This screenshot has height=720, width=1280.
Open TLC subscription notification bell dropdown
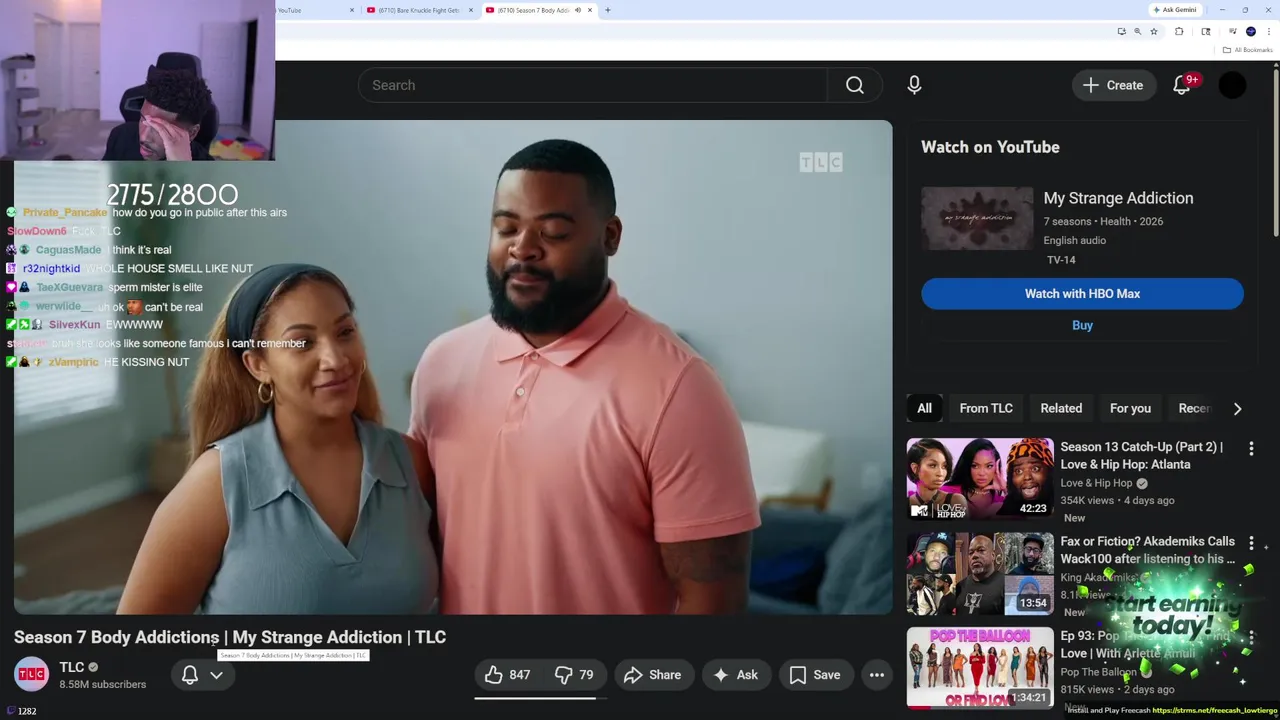tap(202, 675)
